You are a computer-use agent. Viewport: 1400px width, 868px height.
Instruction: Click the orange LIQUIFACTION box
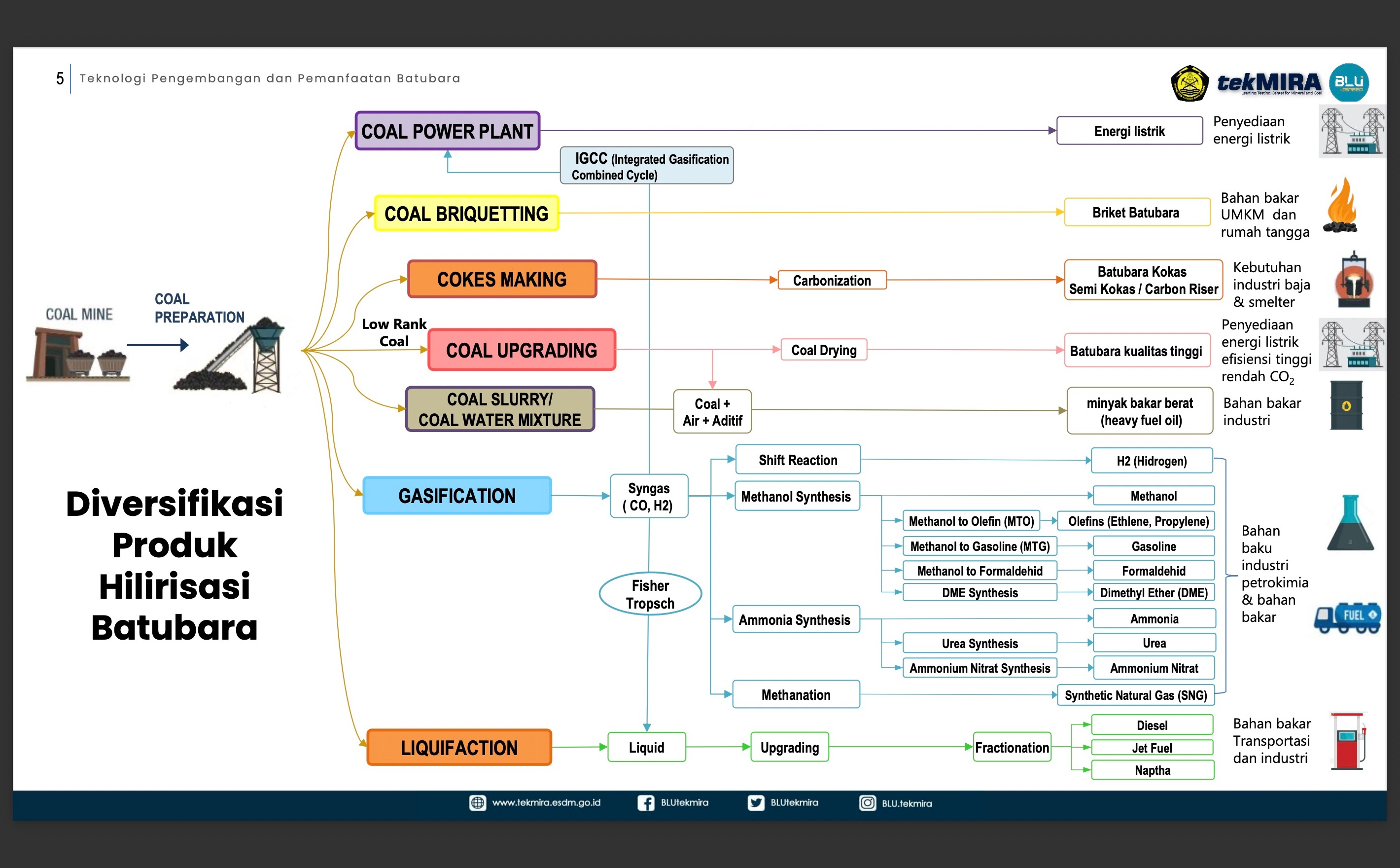pos(459,748)
